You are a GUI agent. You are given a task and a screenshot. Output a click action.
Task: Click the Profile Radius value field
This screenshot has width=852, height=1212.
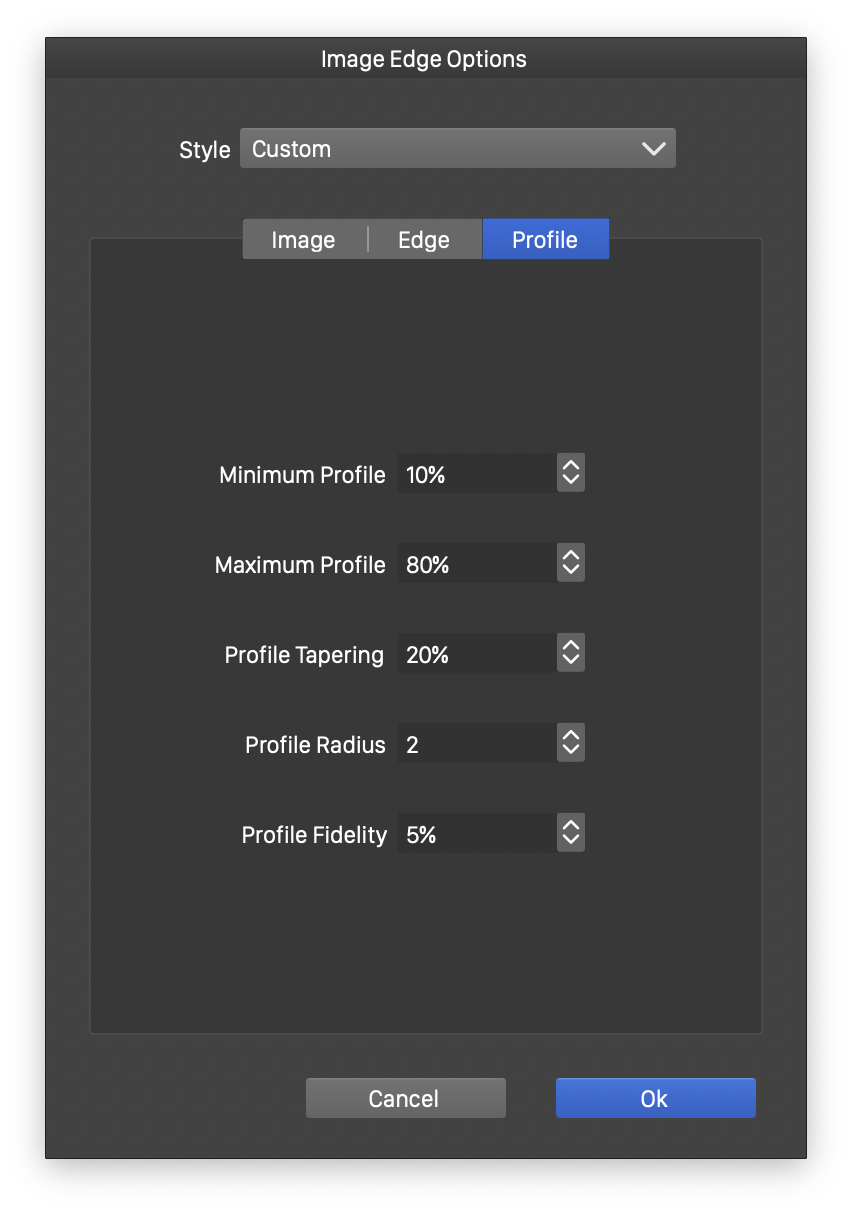point(476,744)
